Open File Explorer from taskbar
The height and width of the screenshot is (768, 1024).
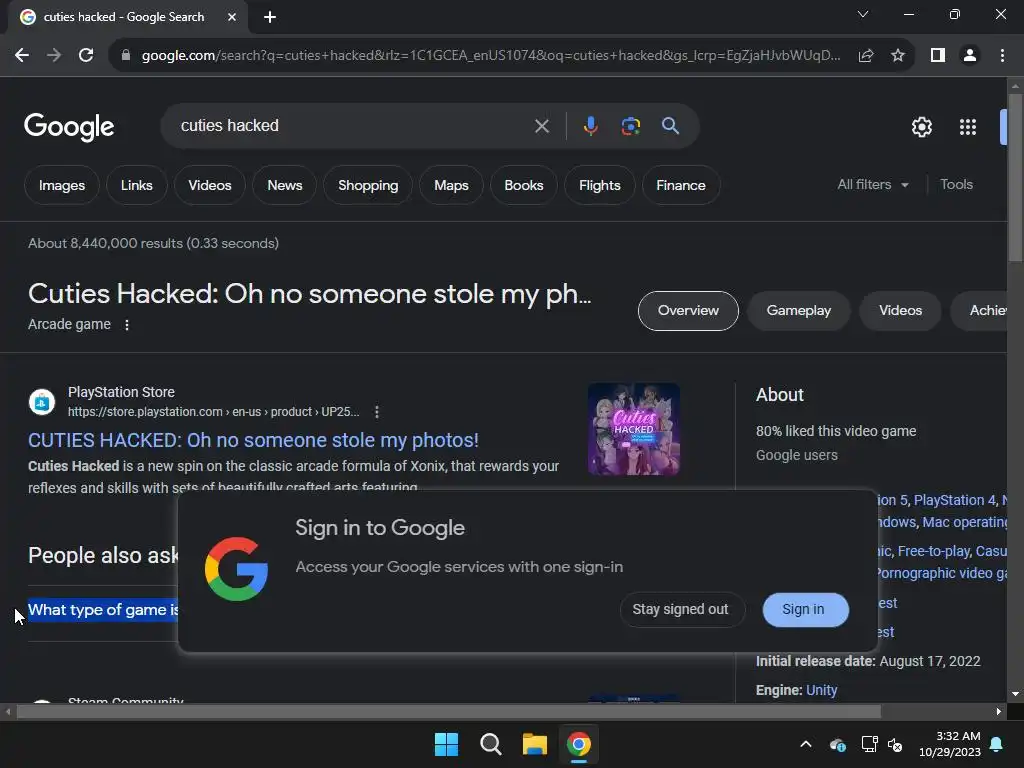(x=534, y=744)
